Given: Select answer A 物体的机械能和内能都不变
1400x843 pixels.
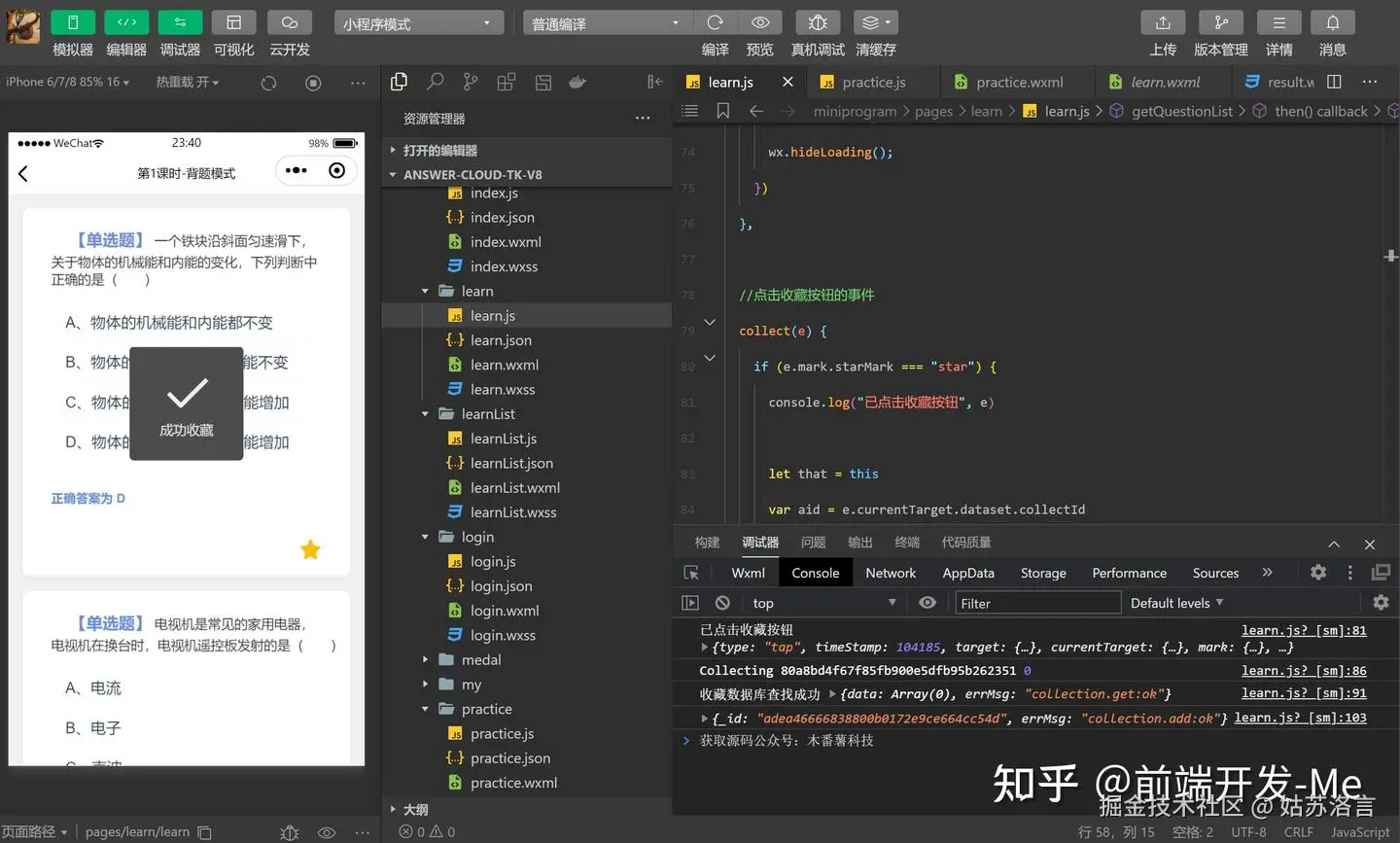Looking at the screenshot, I should 169,323.
